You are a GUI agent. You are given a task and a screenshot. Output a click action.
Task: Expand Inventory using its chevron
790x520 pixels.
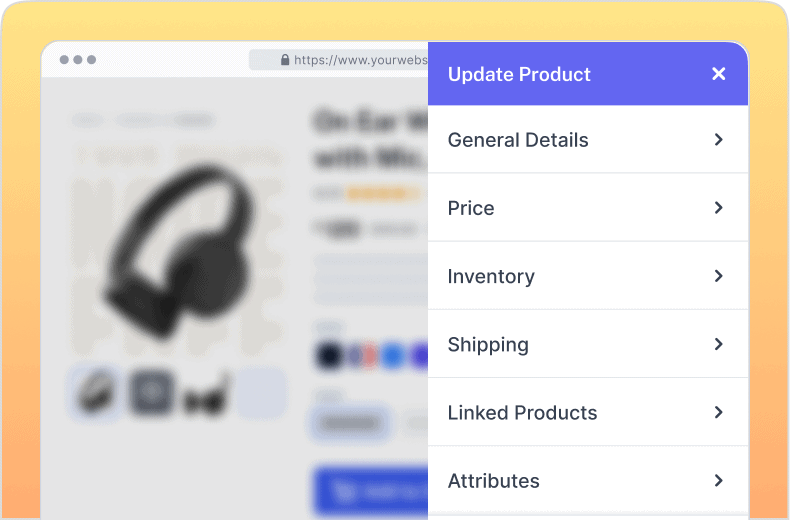coord(718,276)
